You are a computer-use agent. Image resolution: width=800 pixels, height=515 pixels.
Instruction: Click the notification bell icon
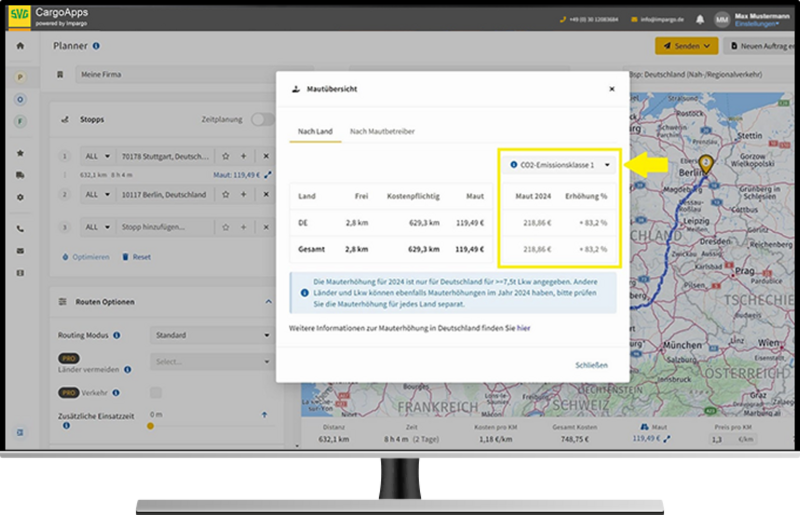pyautogui.click(x=699, y=19)
